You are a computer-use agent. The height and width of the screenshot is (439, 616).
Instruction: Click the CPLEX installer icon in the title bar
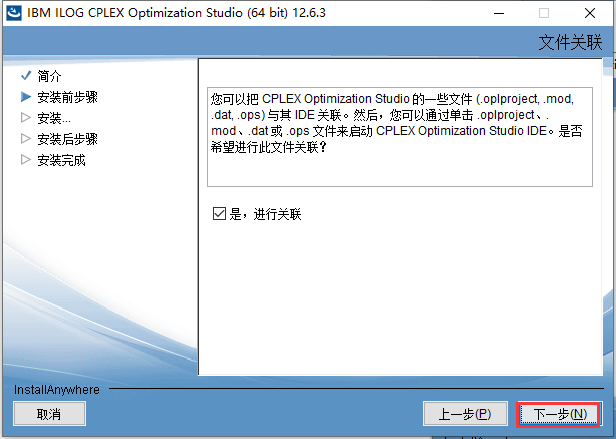pyautogui.click(x=14, y=13)
